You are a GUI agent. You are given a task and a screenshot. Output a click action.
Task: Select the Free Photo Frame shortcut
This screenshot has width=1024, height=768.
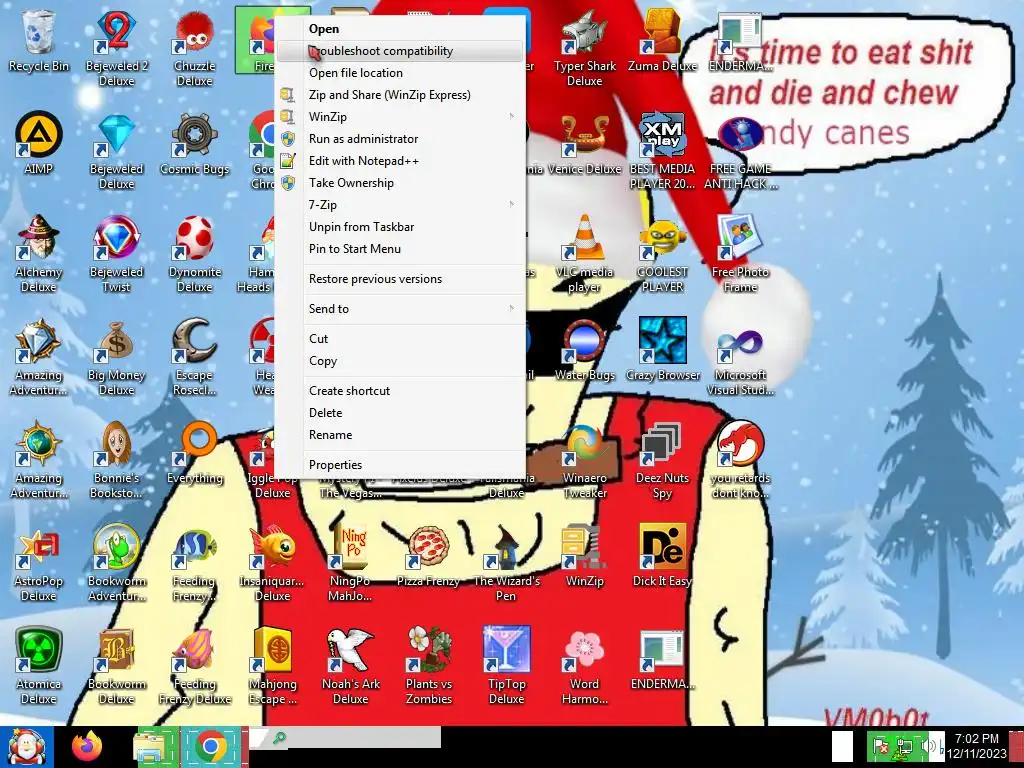740,253
